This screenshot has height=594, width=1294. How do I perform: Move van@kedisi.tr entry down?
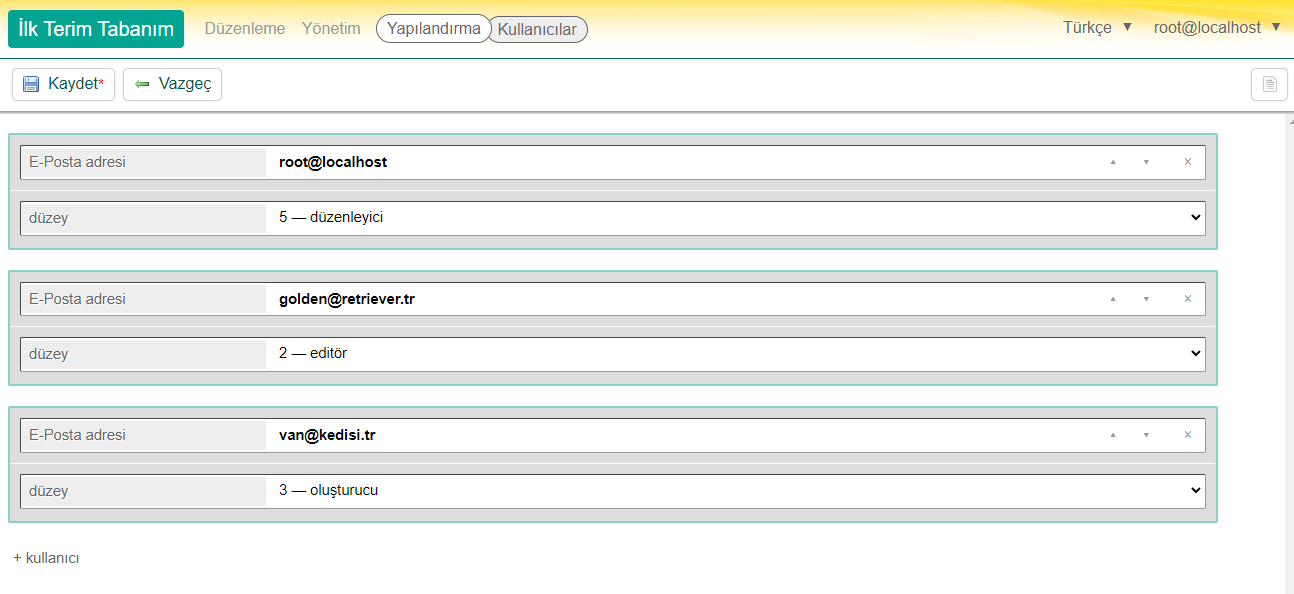coord(1146,435)
